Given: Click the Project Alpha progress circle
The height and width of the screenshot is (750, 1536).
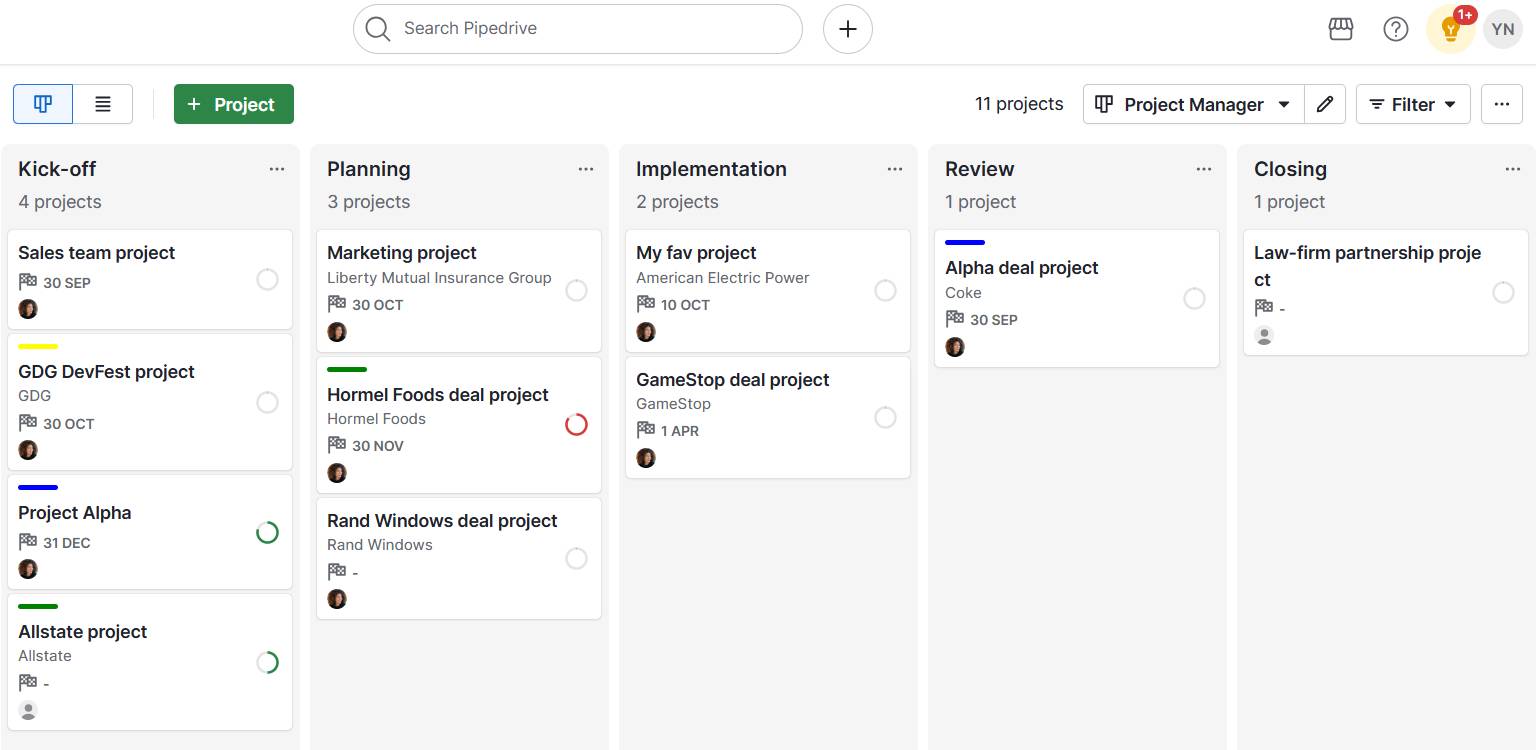Looking at the screenshot, I should click(x=267, y=532).
